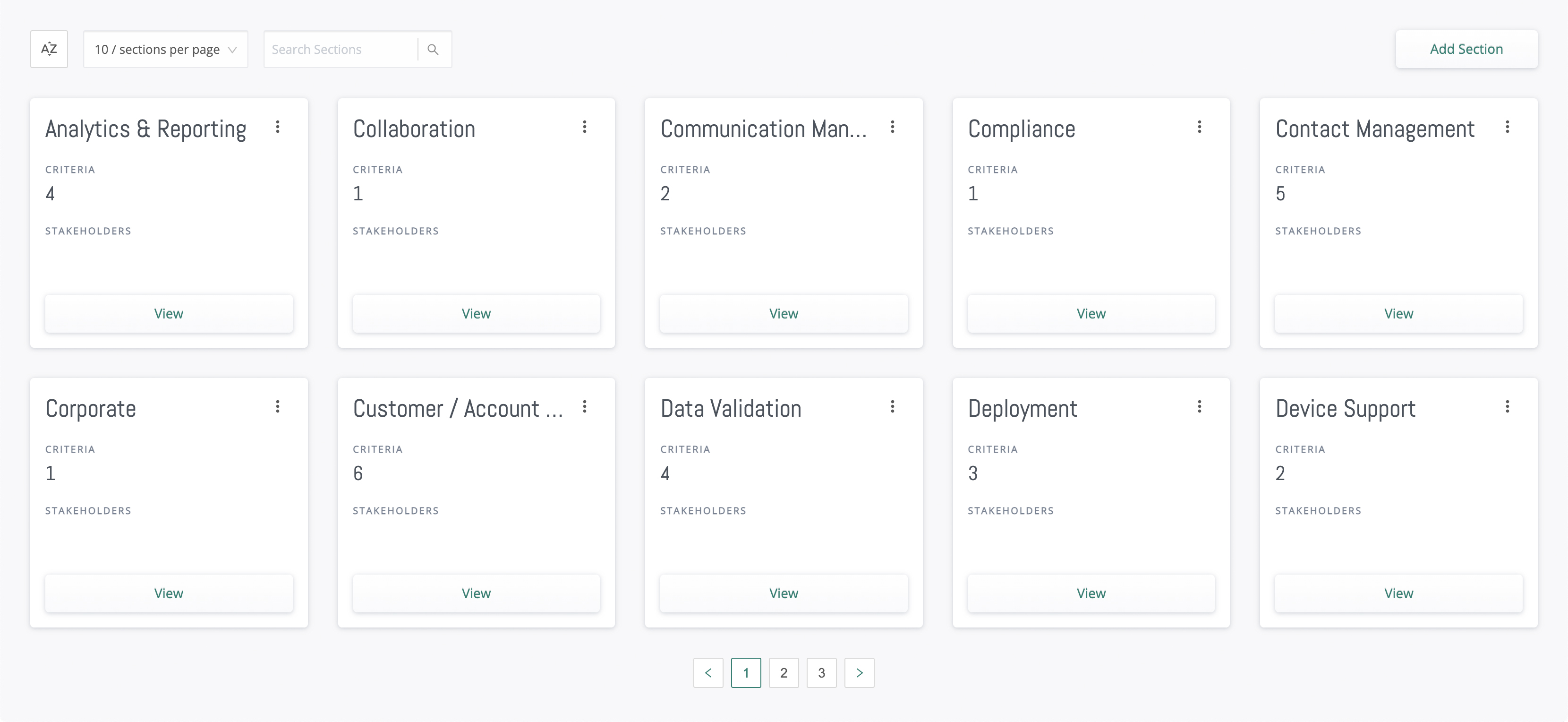Toggle the A-Z sort order button
The width and height of the screenshot is (1568, 722).
tap(49, 49)
